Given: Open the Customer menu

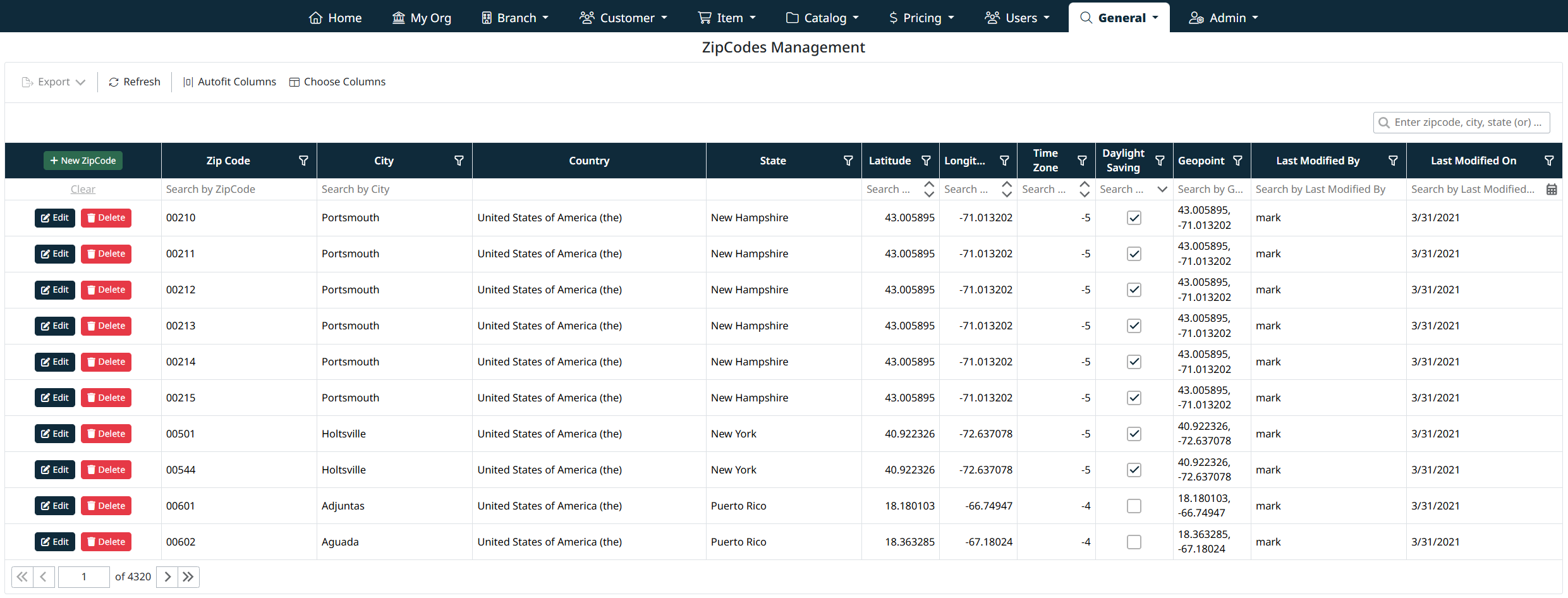Looking at the screenshot, I should tap(623, 18).
